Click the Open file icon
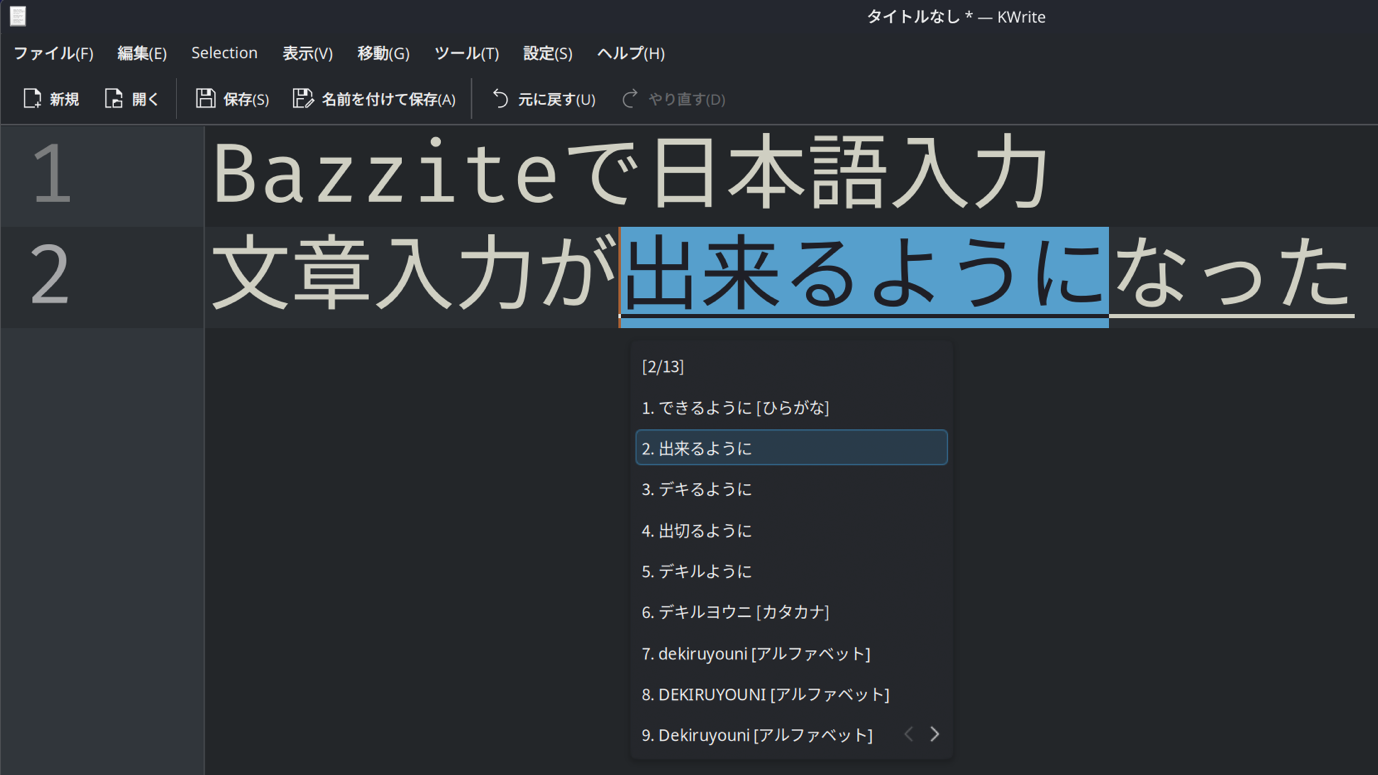Image resolution: width=1378 pixels, height=775 pixels. coord(114,98)
